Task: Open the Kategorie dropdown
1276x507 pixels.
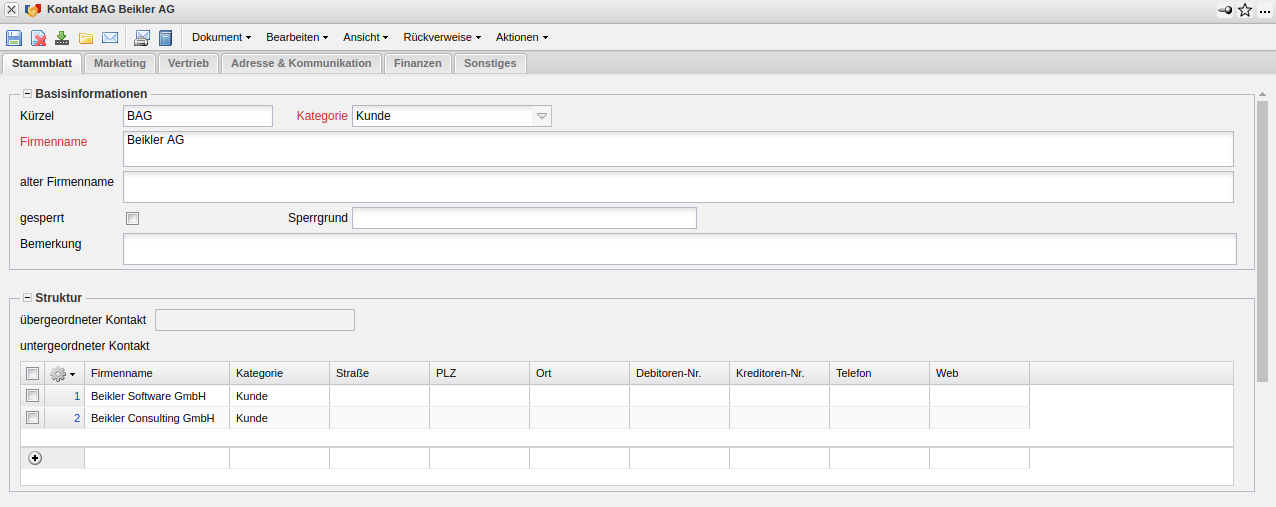Action: [542, 116]
